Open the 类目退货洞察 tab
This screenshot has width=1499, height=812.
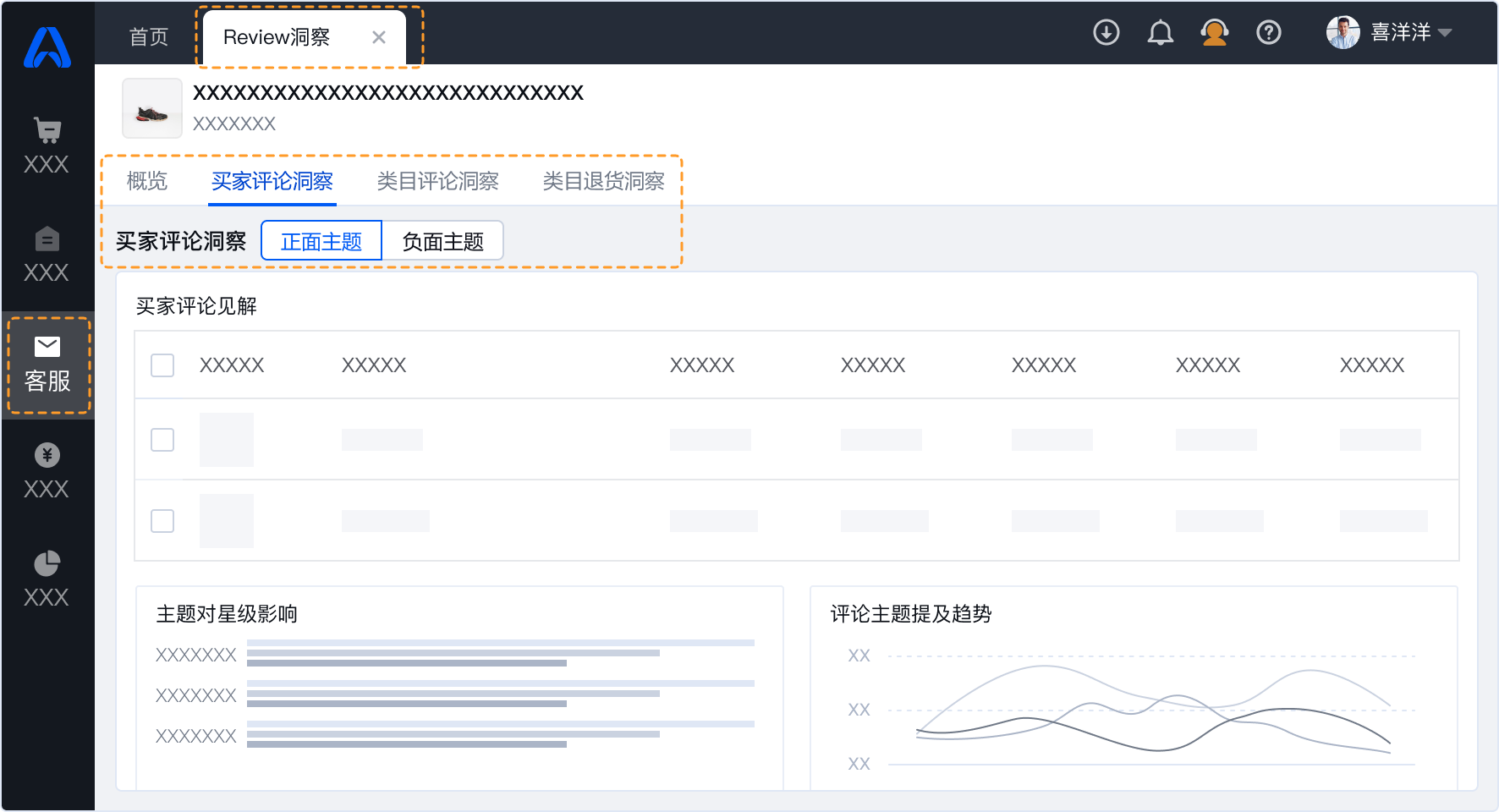point(603,181)
